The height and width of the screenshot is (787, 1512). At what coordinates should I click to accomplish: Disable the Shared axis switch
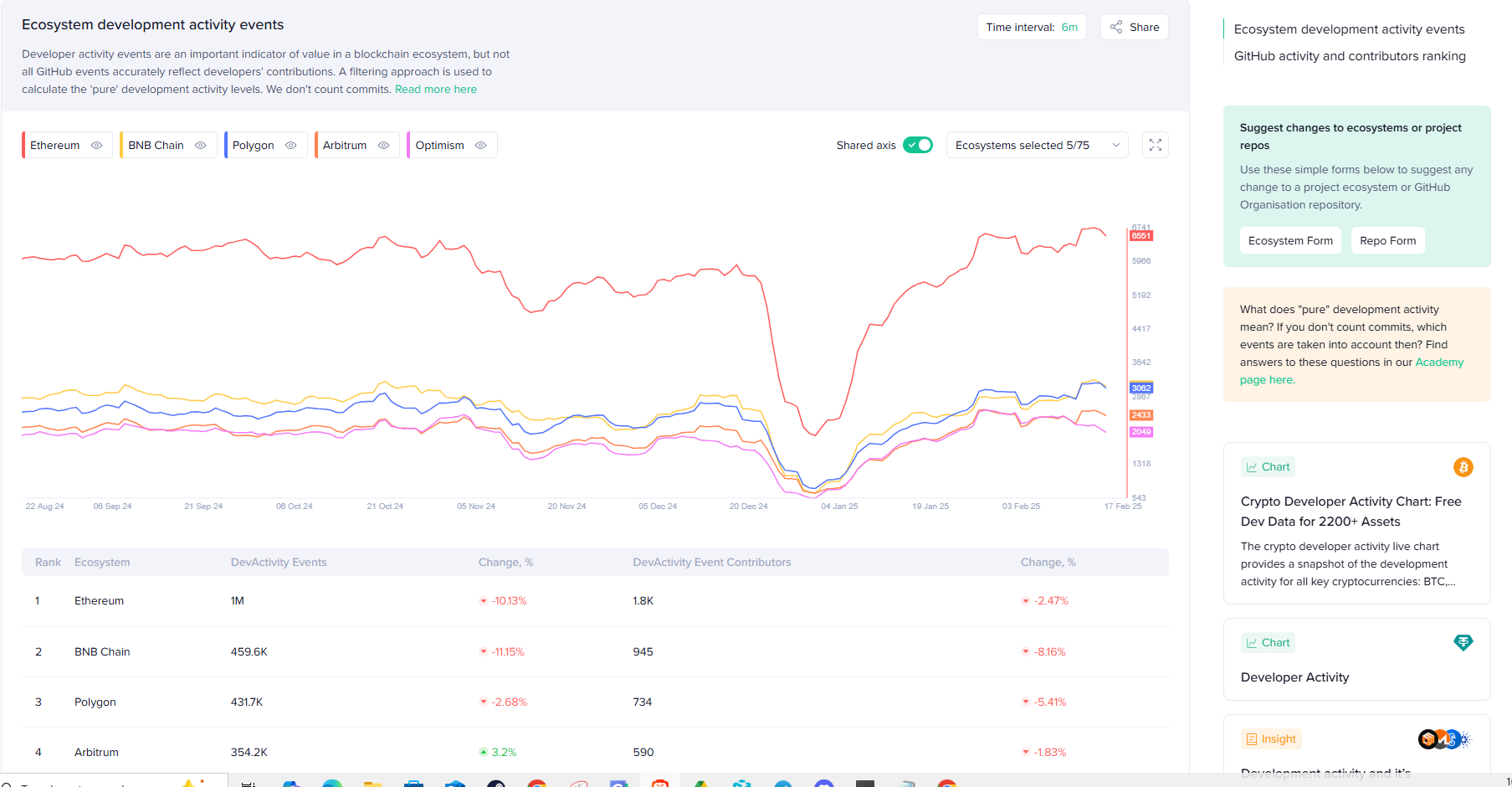click(x=918, y=145)
